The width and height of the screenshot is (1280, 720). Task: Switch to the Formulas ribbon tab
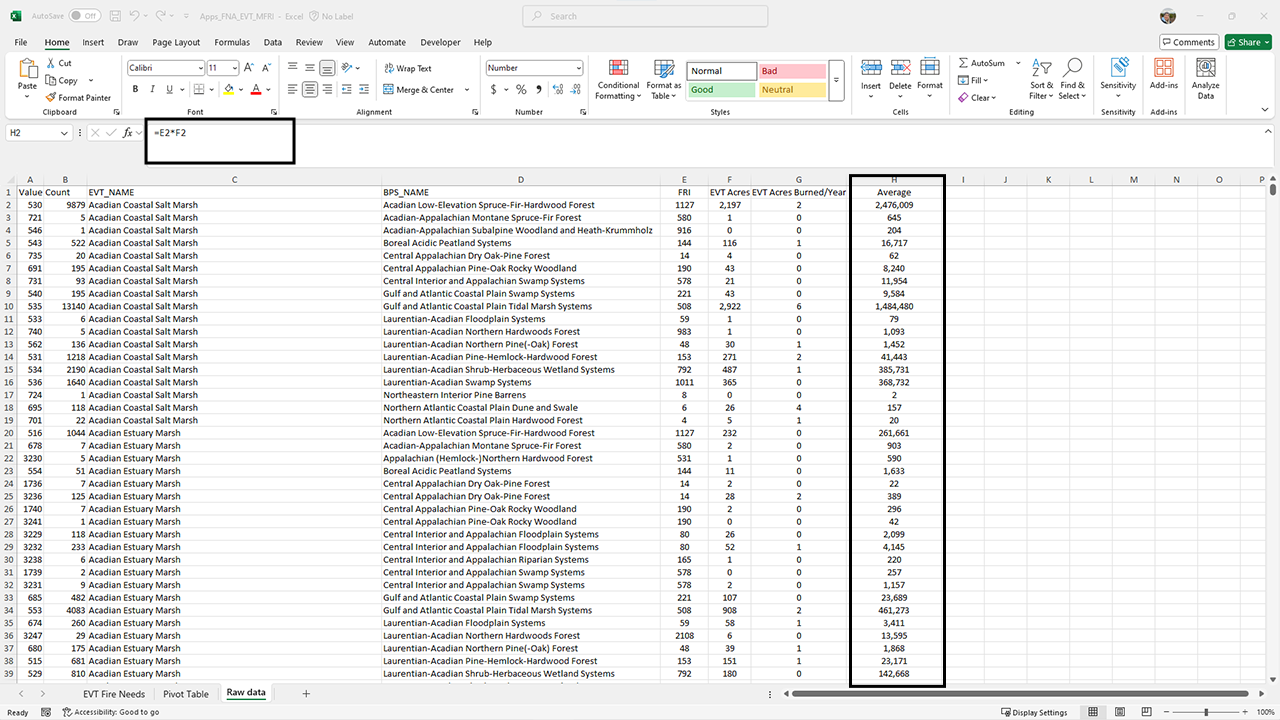click(x=231, y=42)
